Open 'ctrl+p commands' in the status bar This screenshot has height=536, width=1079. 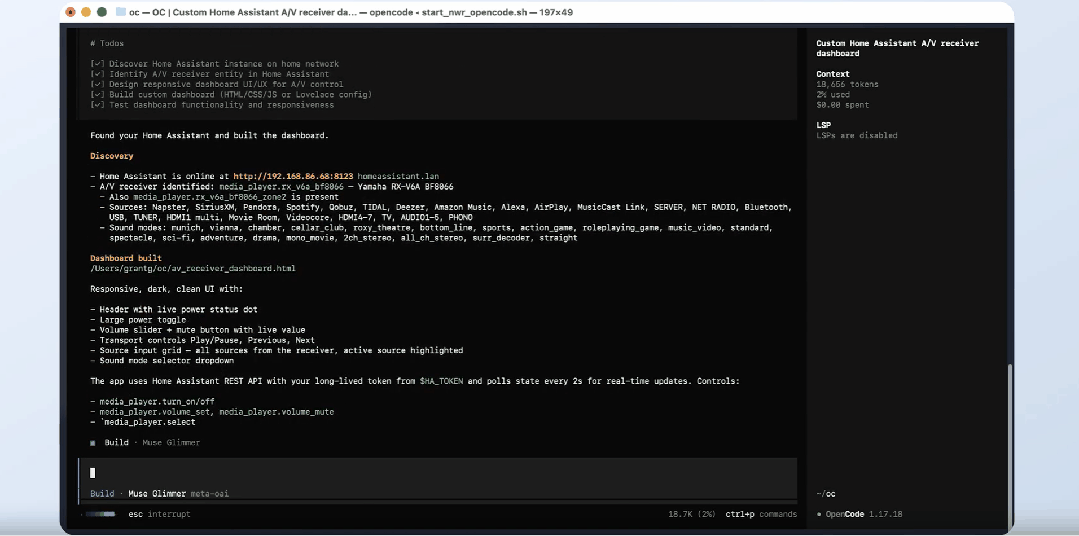761,514
